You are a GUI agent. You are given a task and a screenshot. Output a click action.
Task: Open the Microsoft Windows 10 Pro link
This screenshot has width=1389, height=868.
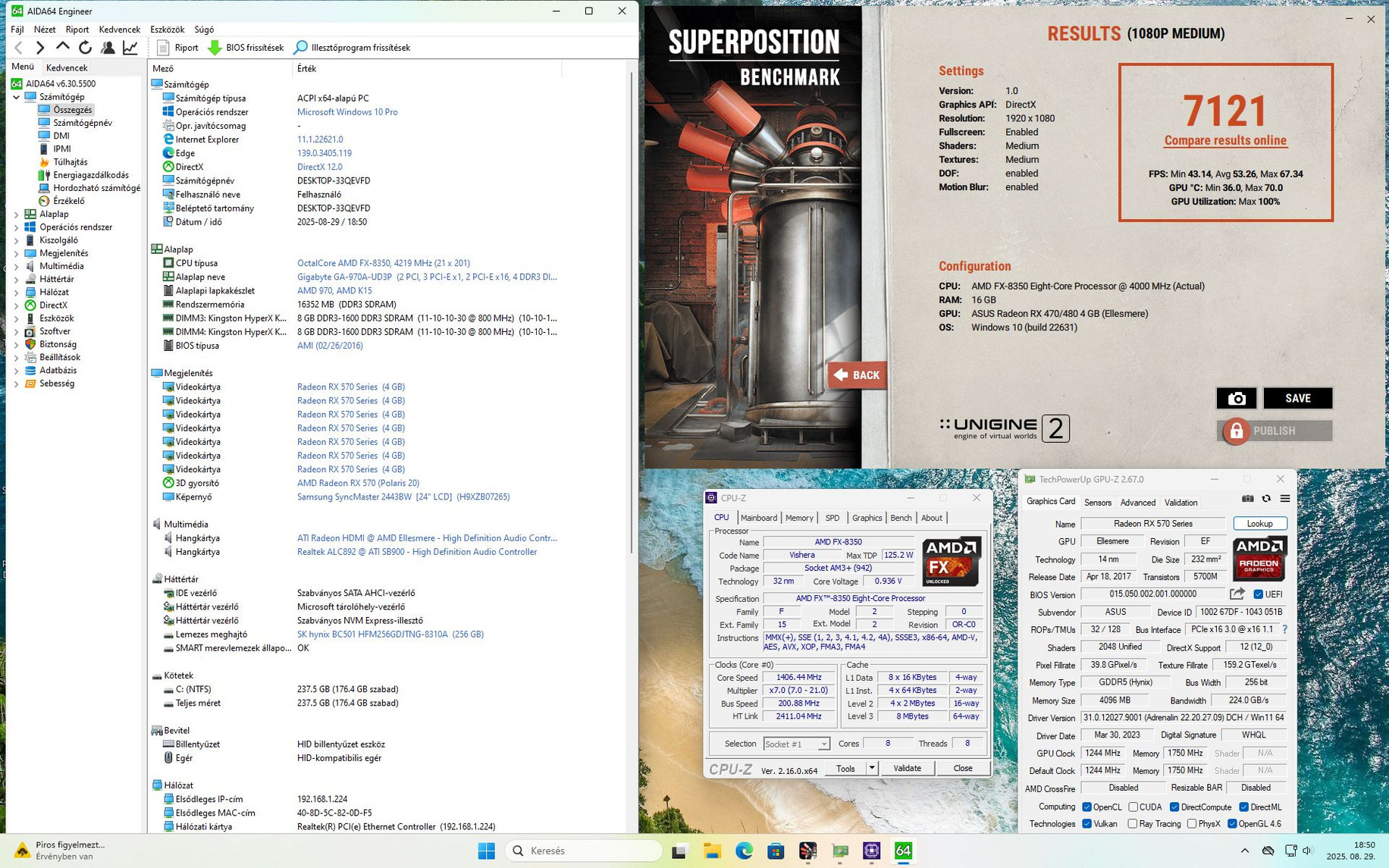point(347,112)
